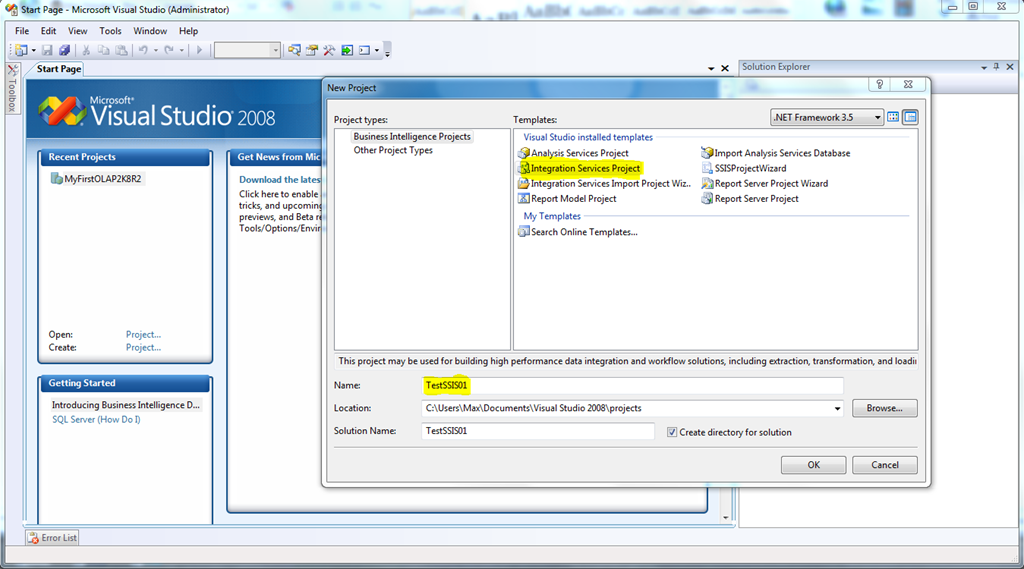The image size is (1024, 569).
Task: Select Report Model Project template
Action: tap(568, 199)
